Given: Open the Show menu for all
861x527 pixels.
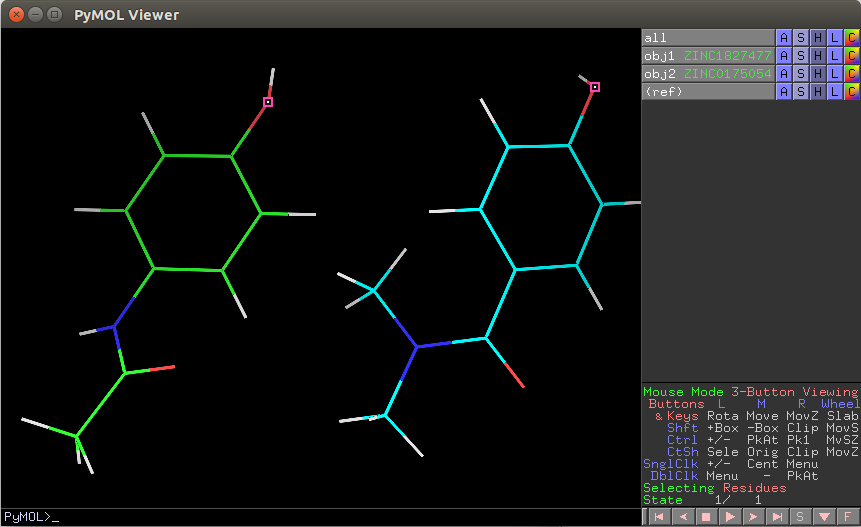Looking at the screenshot, I should pyautogui.click(x=801, y=38).
